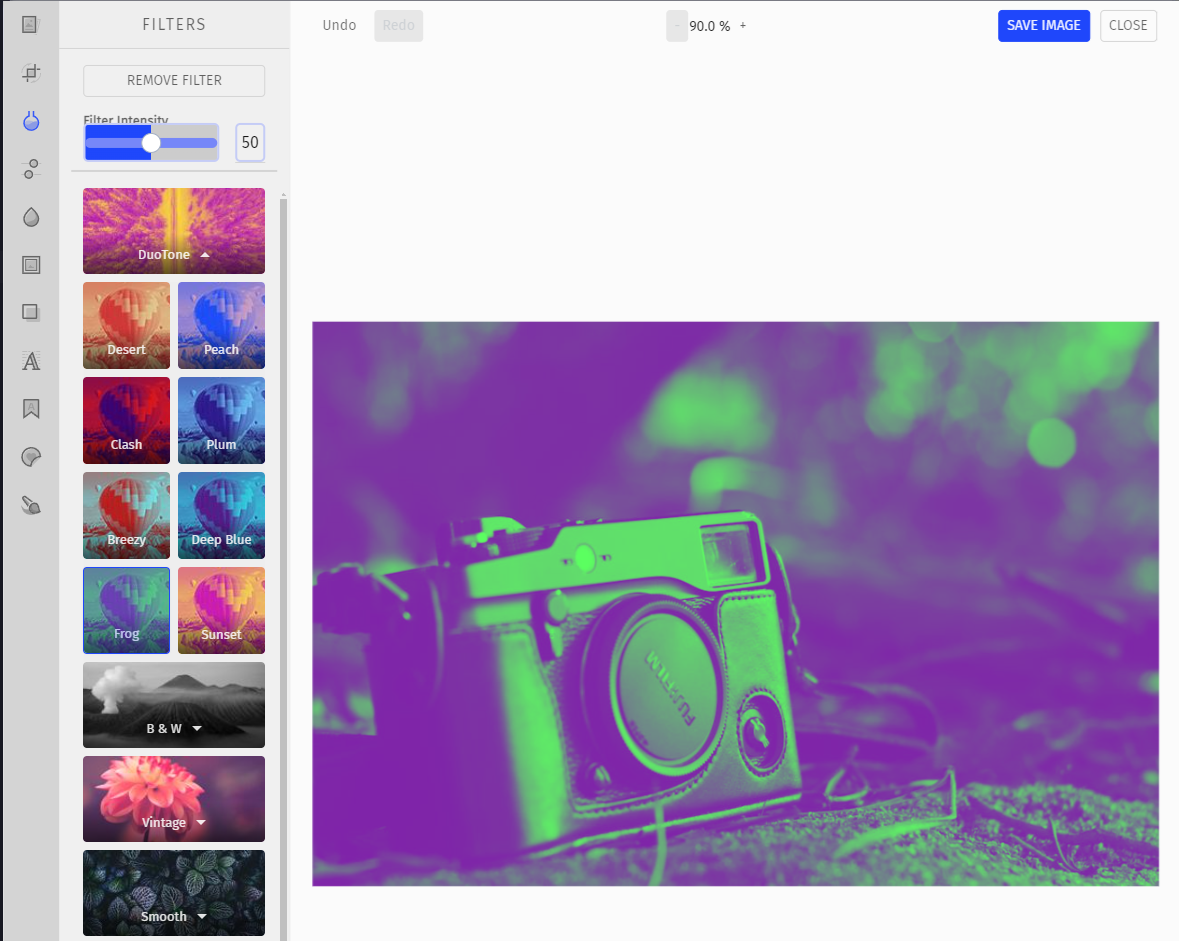This screenshot has height=941, width=1179.
Task: Open the frames tool icon
Action: pos(31,265)
